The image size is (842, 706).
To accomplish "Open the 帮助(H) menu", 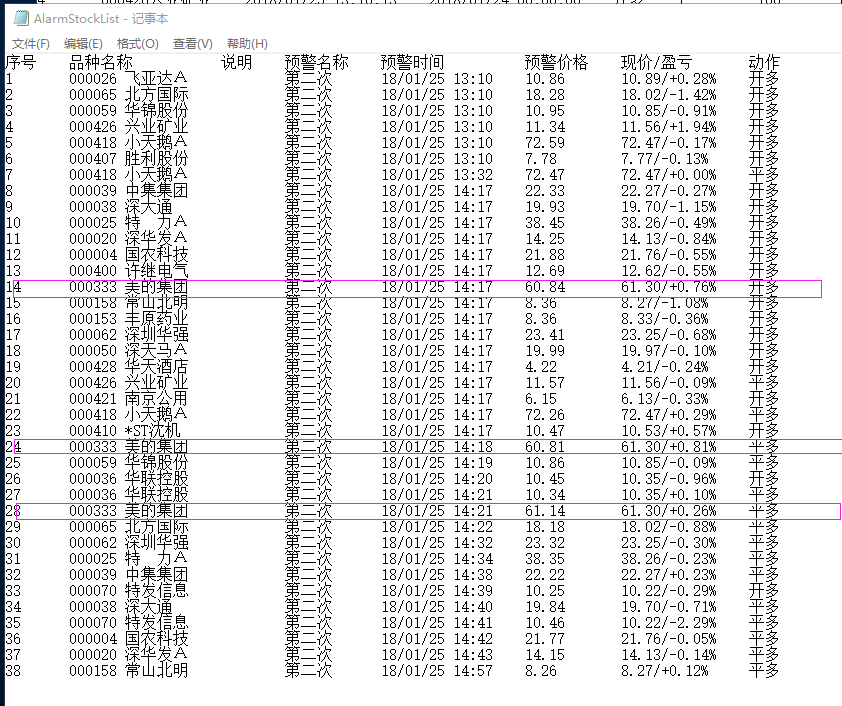I will click(247, 44).
